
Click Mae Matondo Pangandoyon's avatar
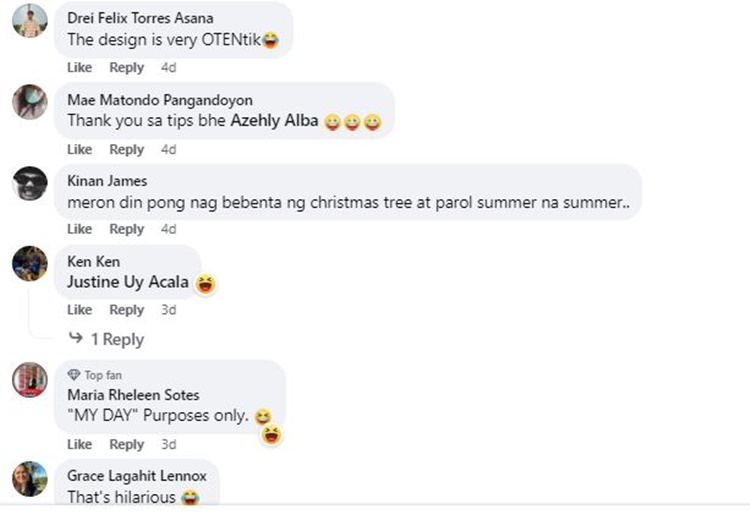pyautogui.click(x=30, y=101)
